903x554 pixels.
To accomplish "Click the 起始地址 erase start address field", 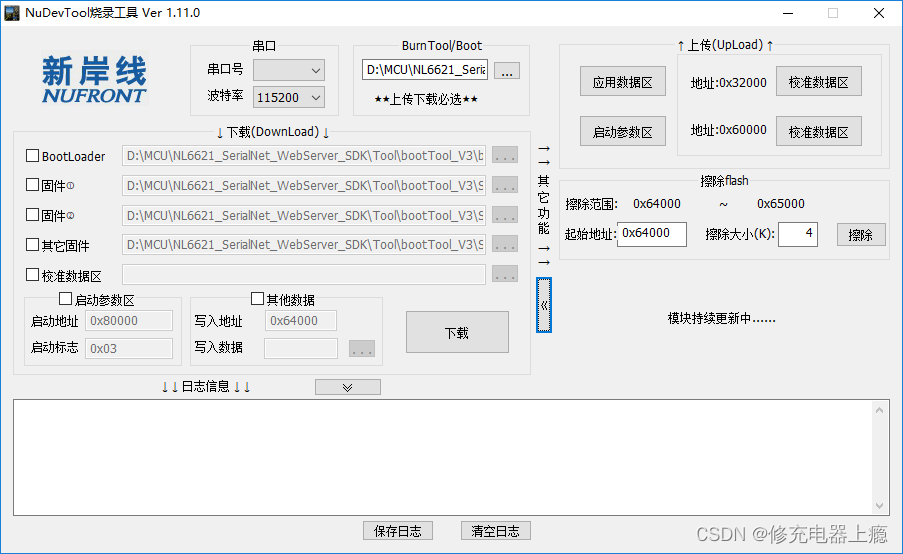I will (x=652, y=234).
